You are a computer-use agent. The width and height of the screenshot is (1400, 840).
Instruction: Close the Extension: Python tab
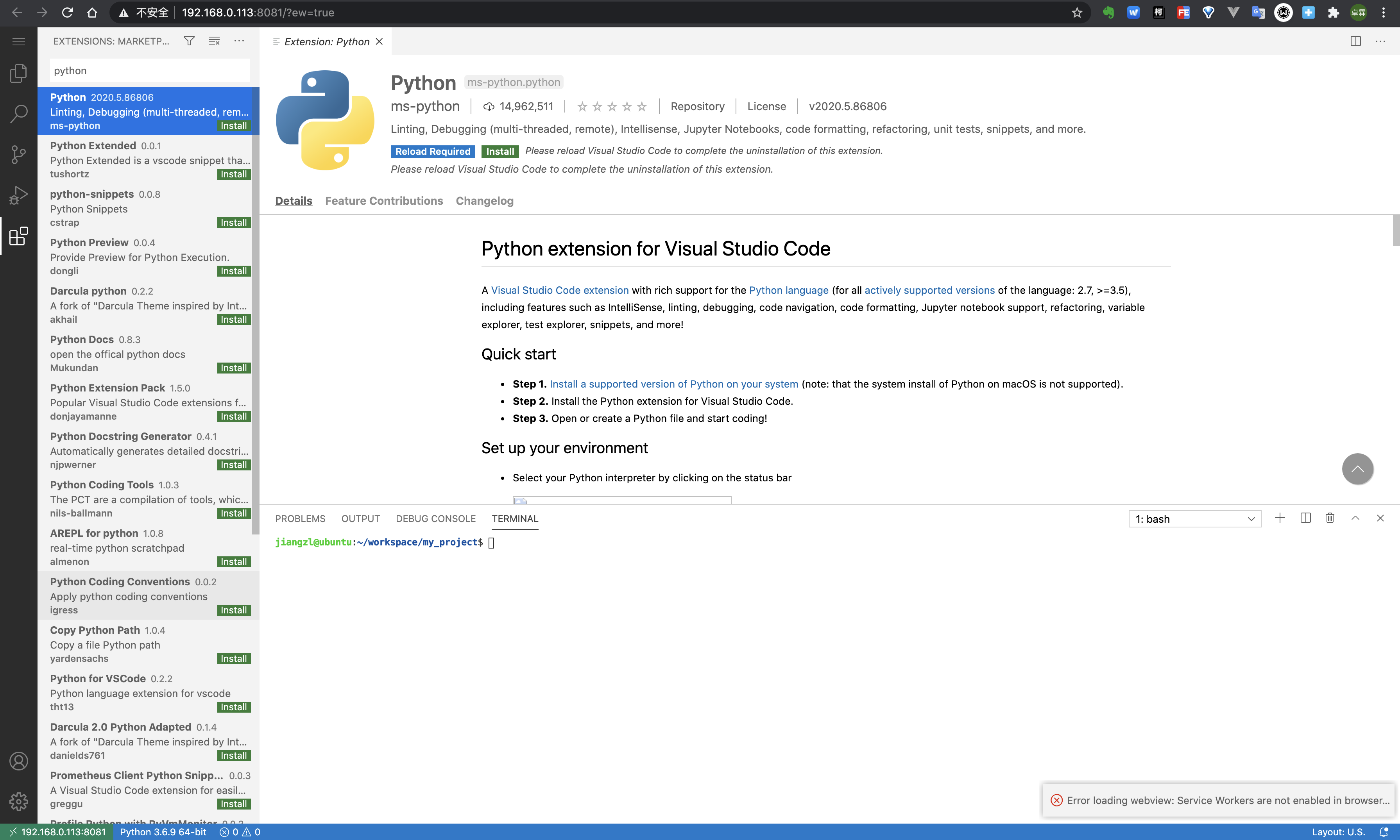coord(379,41)
